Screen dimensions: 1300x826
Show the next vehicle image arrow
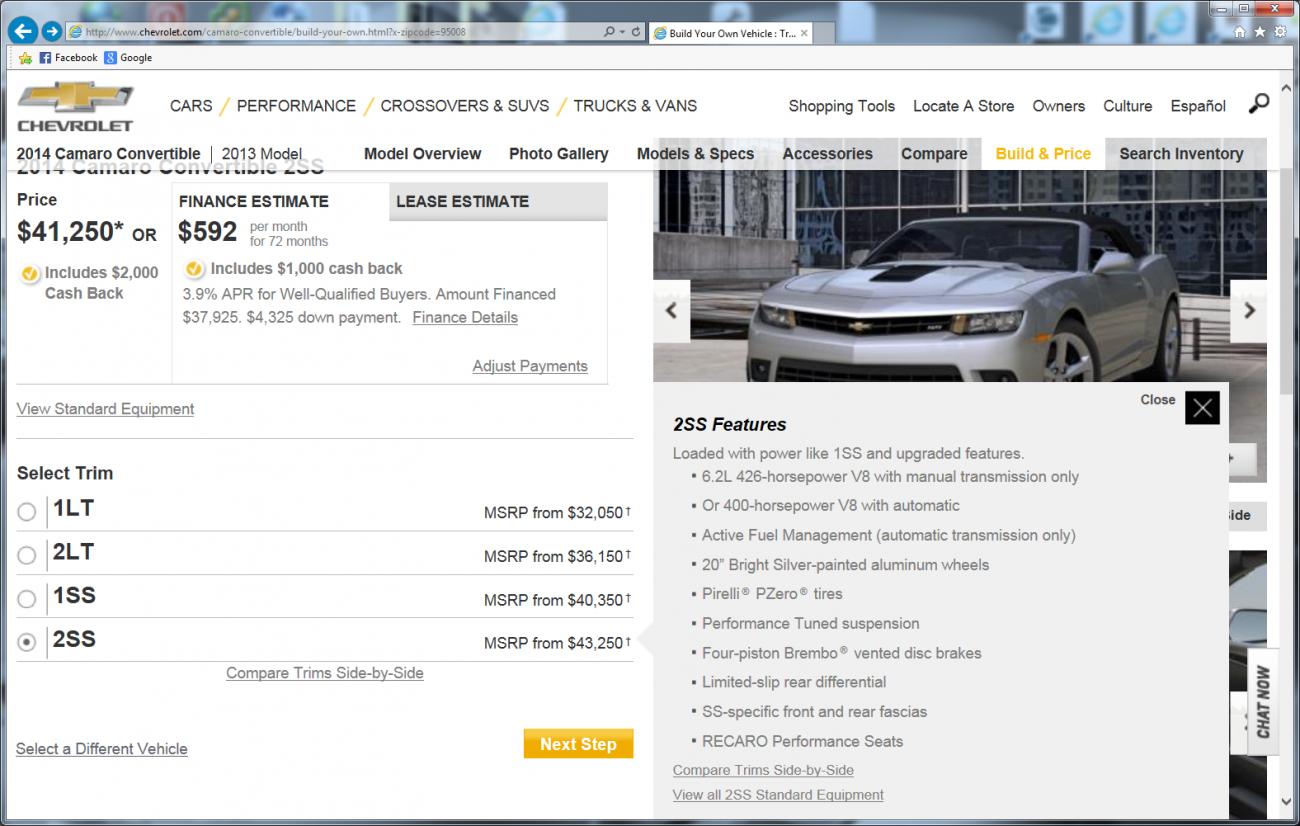point(1249,310)
